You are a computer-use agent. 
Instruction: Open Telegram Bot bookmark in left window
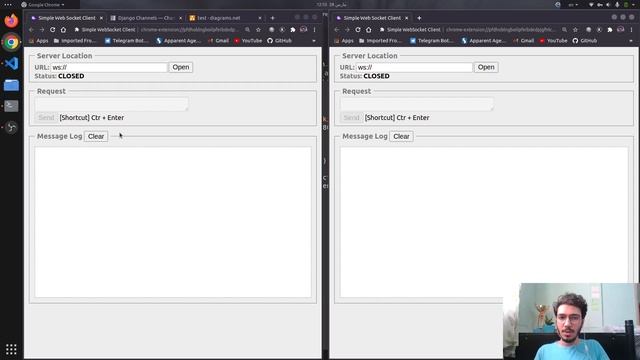[126, 41]
